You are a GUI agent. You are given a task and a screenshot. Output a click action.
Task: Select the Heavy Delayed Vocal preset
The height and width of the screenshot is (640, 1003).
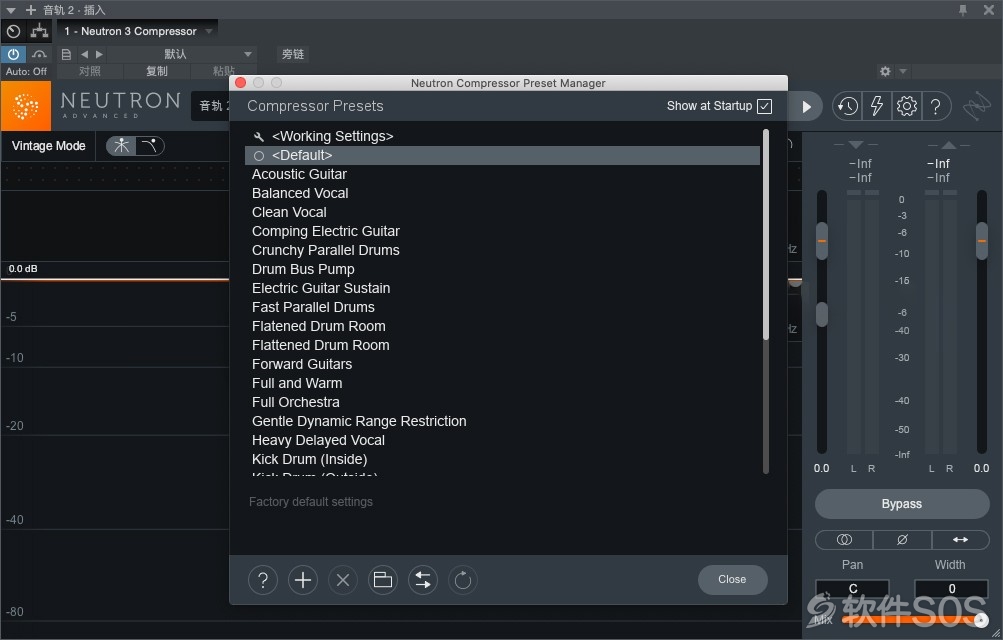pyautogui.click(x=502, y=440)
